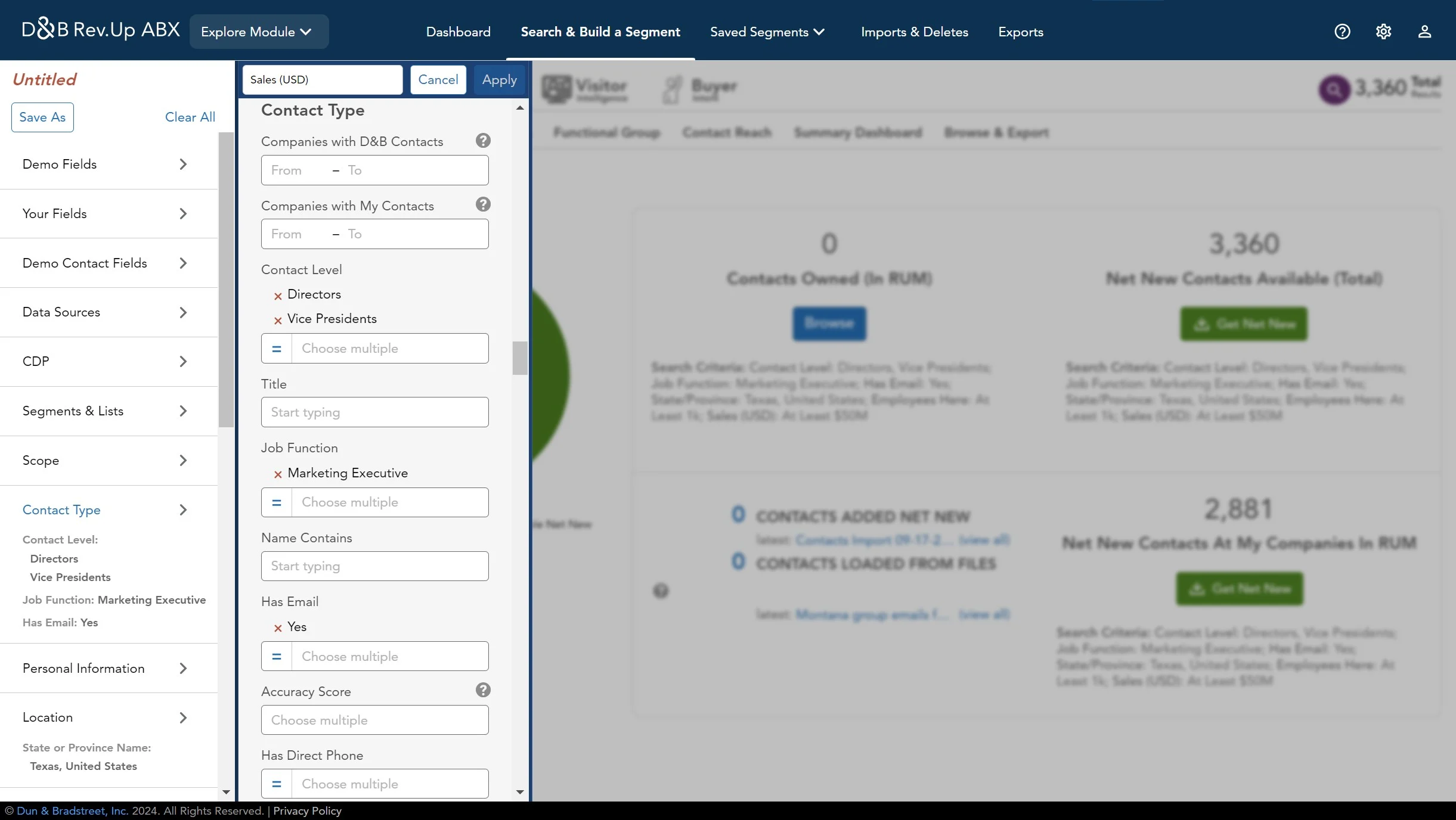The height and width of the screenshot is (820, 1456).
Task: Click the purple search results icon
Action: [x=1334, y=90]
